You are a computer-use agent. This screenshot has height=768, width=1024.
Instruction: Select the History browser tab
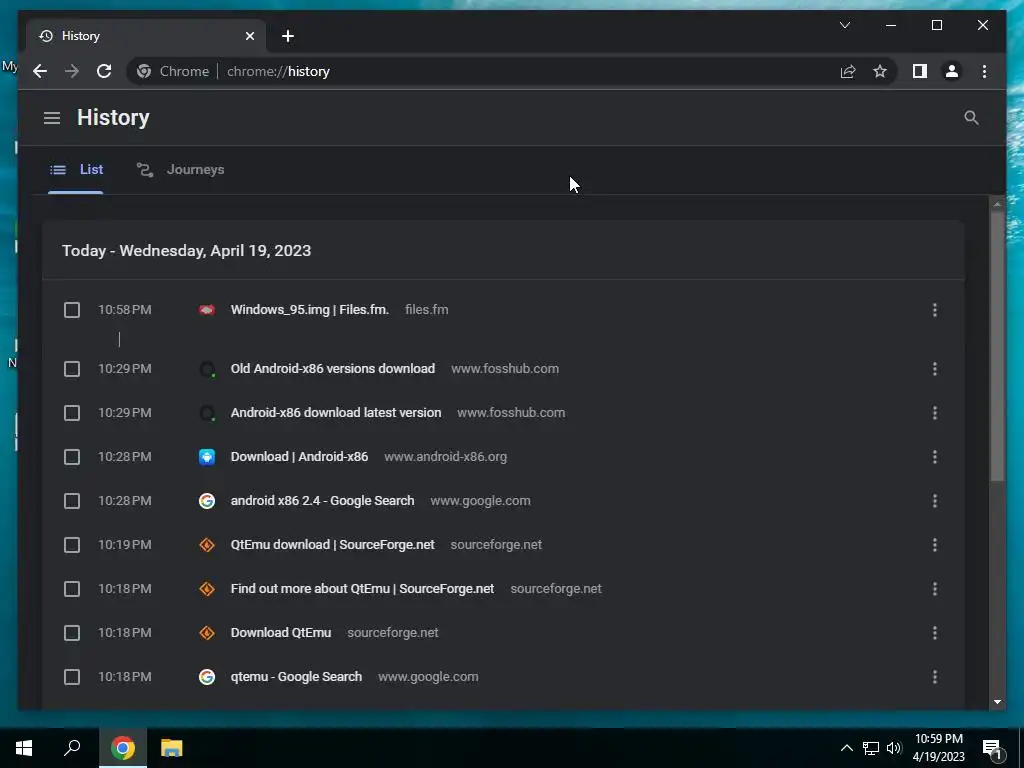[x=146, y=36]
